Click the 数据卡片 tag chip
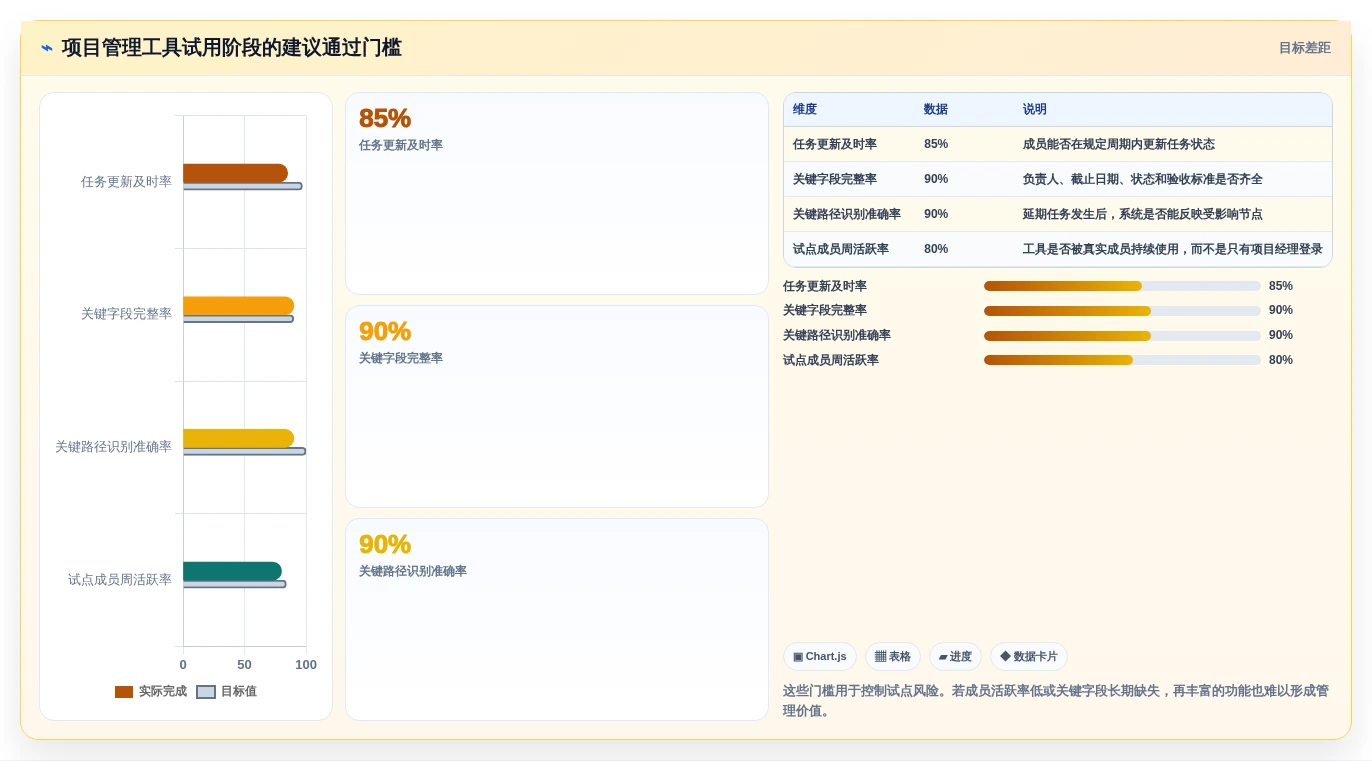Viewport: 1372px width, 761px height. 1029,657
